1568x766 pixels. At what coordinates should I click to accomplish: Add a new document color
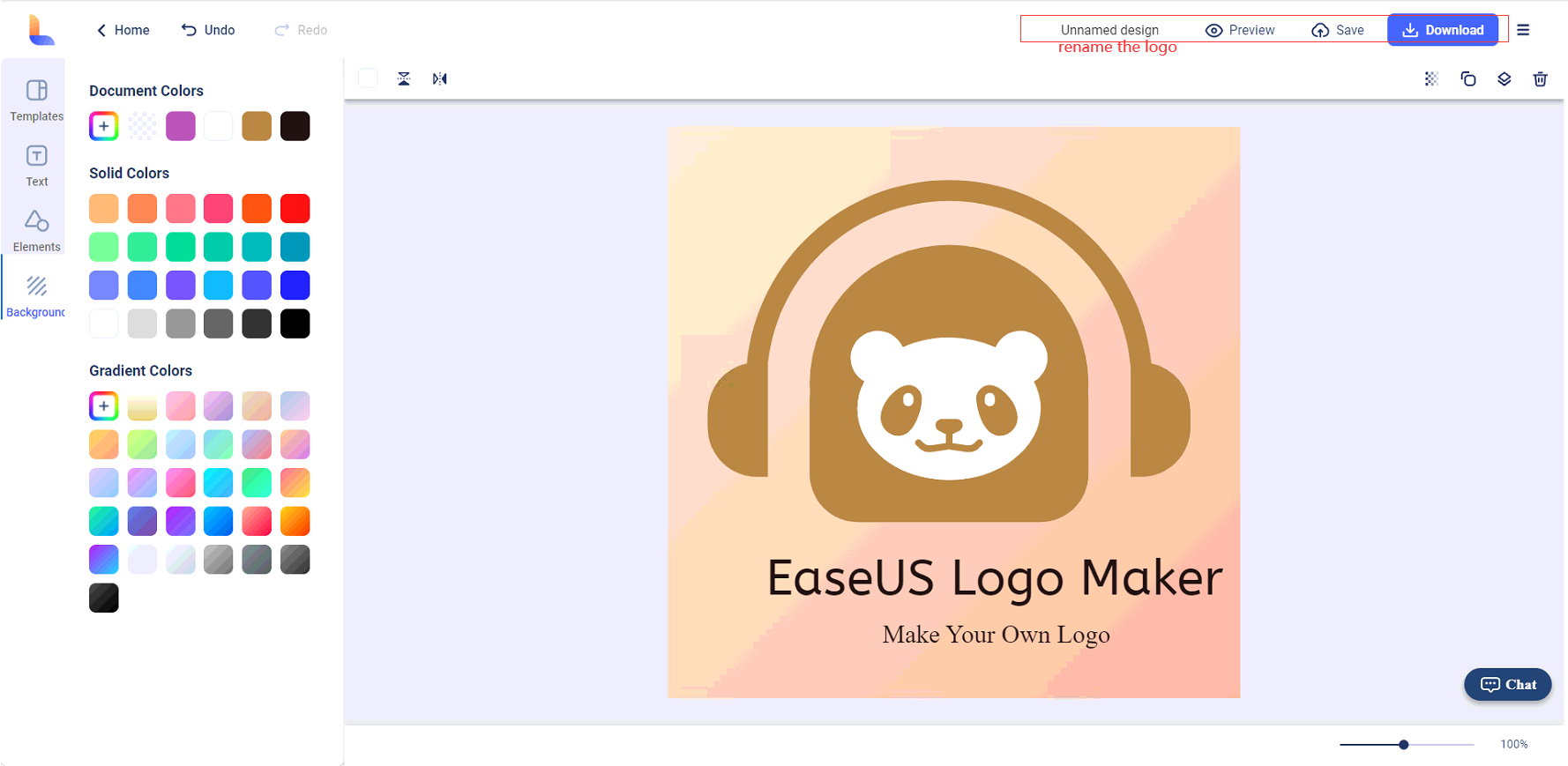104,126
